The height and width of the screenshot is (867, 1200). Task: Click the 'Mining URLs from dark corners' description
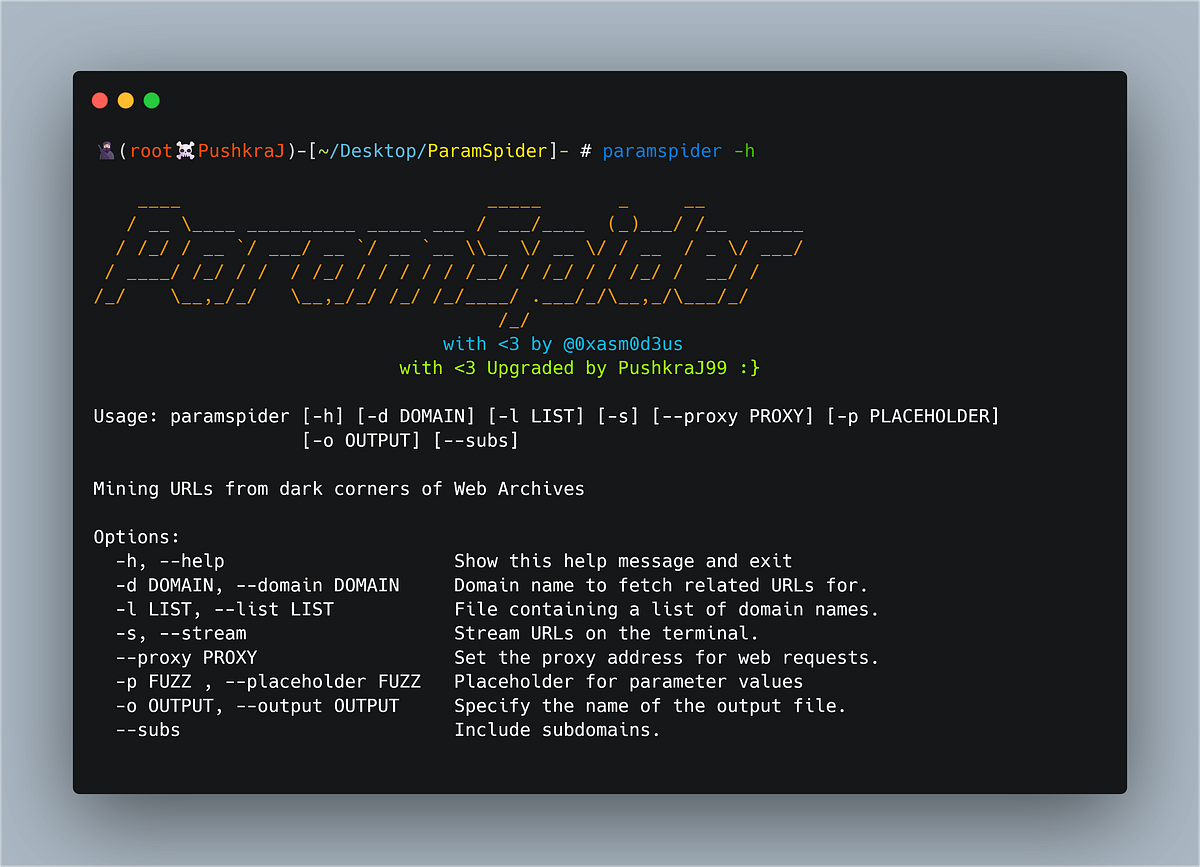click(339, 489)
